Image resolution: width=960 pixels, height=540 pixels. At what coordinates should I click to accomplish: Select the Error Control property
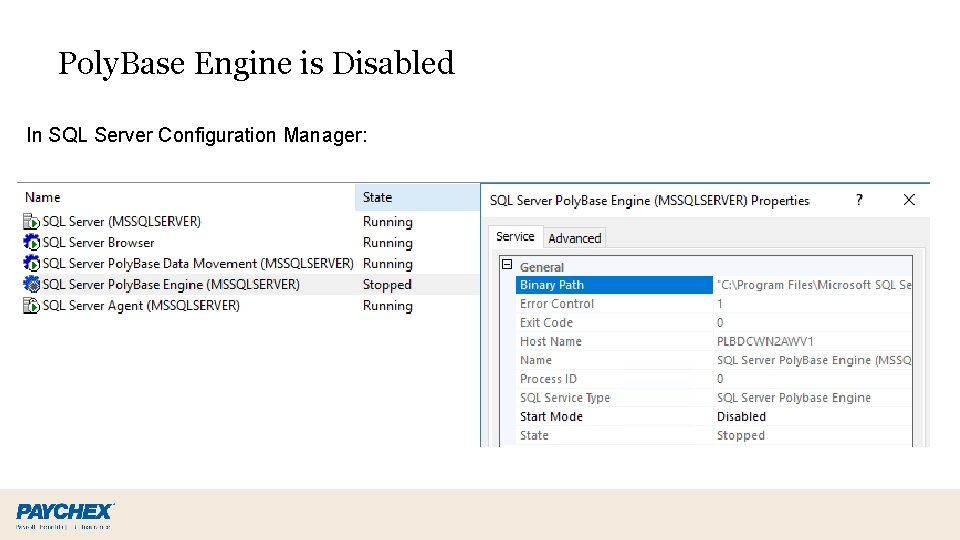pos(614,304)
